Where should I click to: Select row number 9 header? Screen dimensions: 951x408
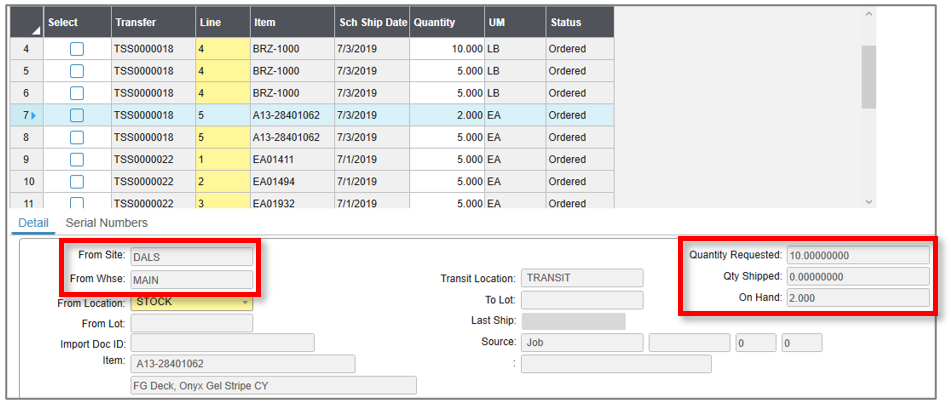click(x=27, y=159)
